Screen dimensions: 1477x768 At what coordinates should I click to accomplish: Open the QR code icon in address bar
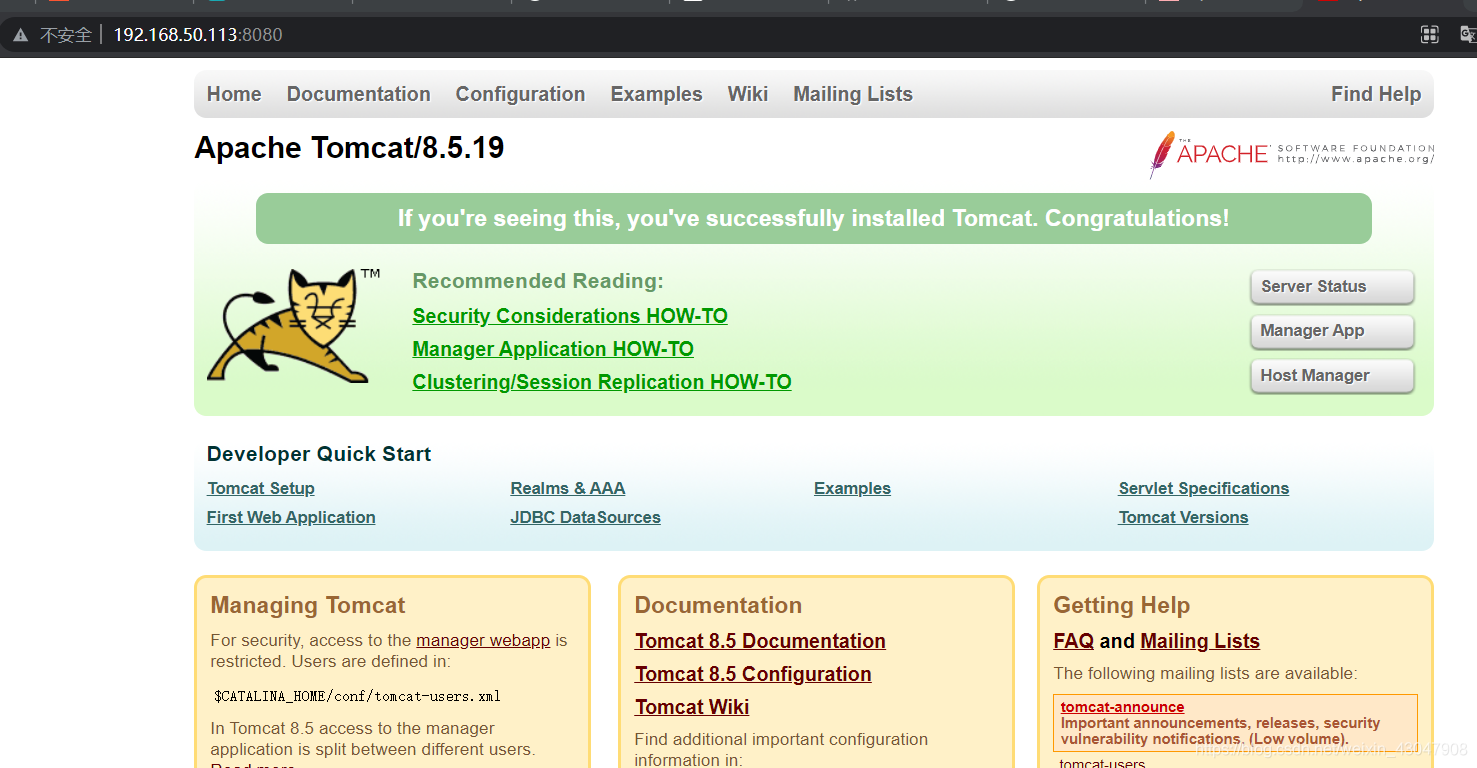pyautogui.click(x=1430, y=35)
